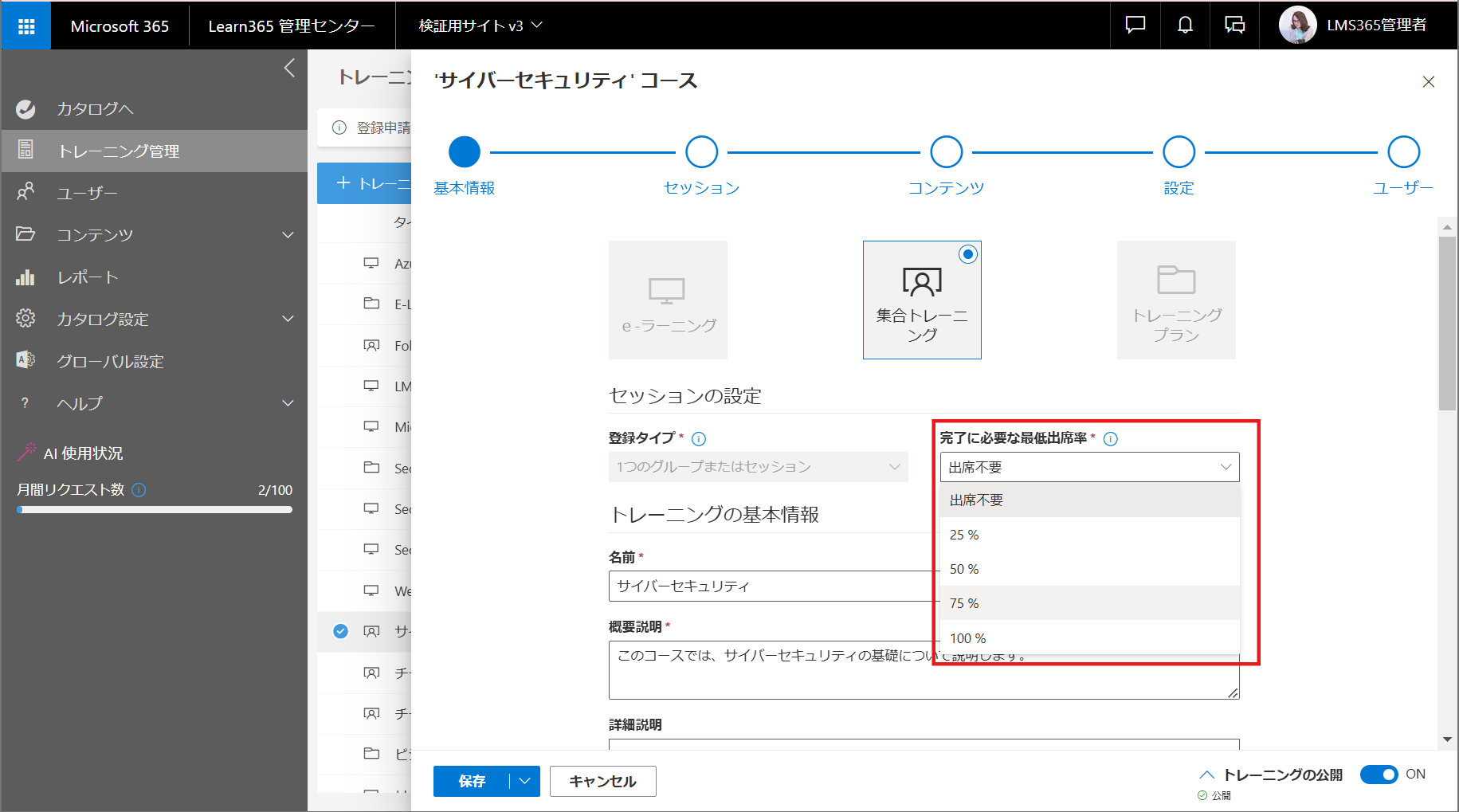Collapse the left sidebar with the chevron
The image size is (1459, 812).
click(x=289, y=69)
